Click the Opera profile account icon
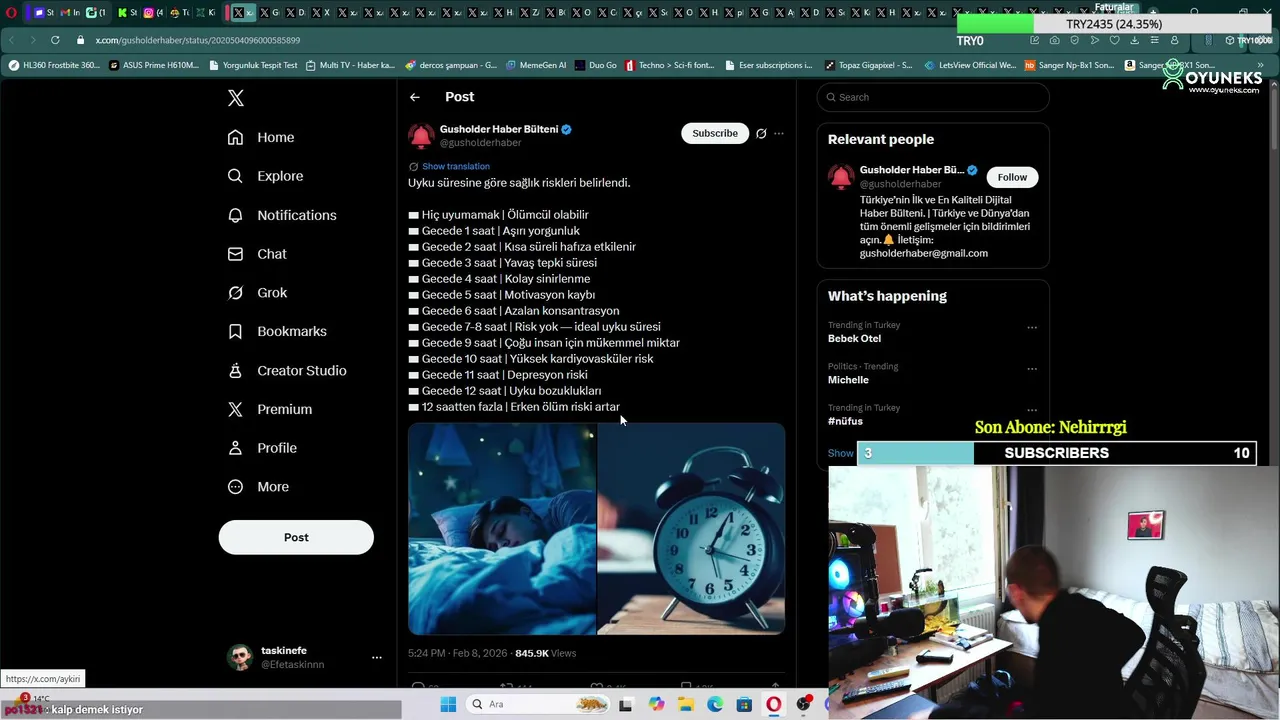 (x=1174, y=40)
